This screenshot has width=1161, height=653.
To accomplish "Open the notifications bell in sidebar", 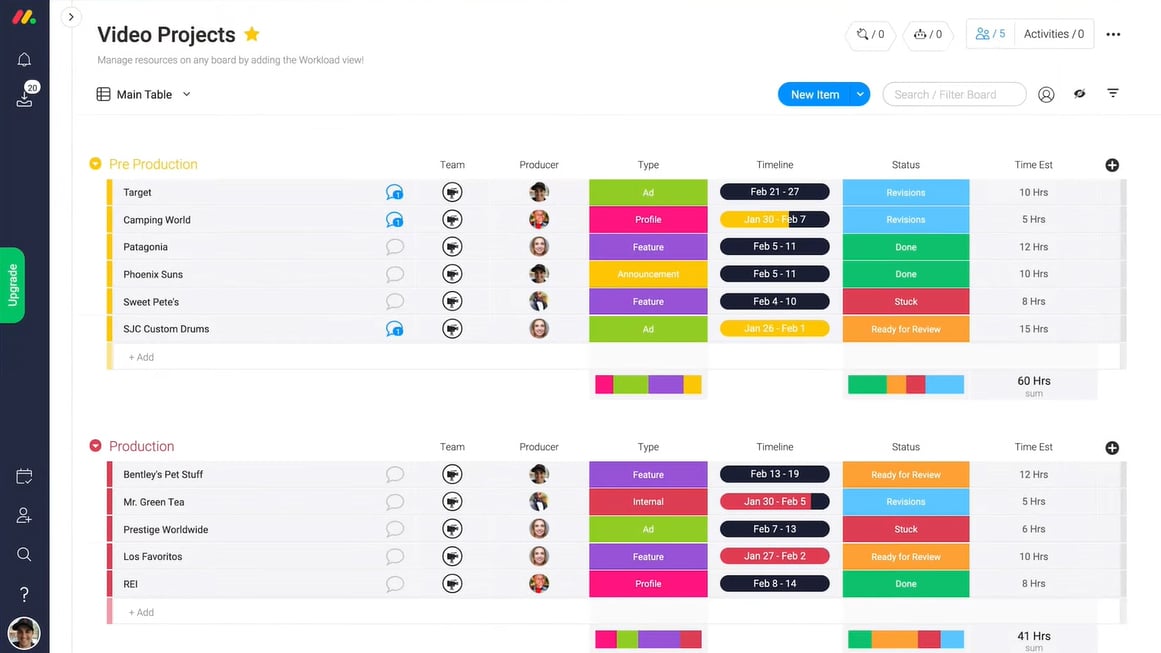I will [x=24, y=60].
